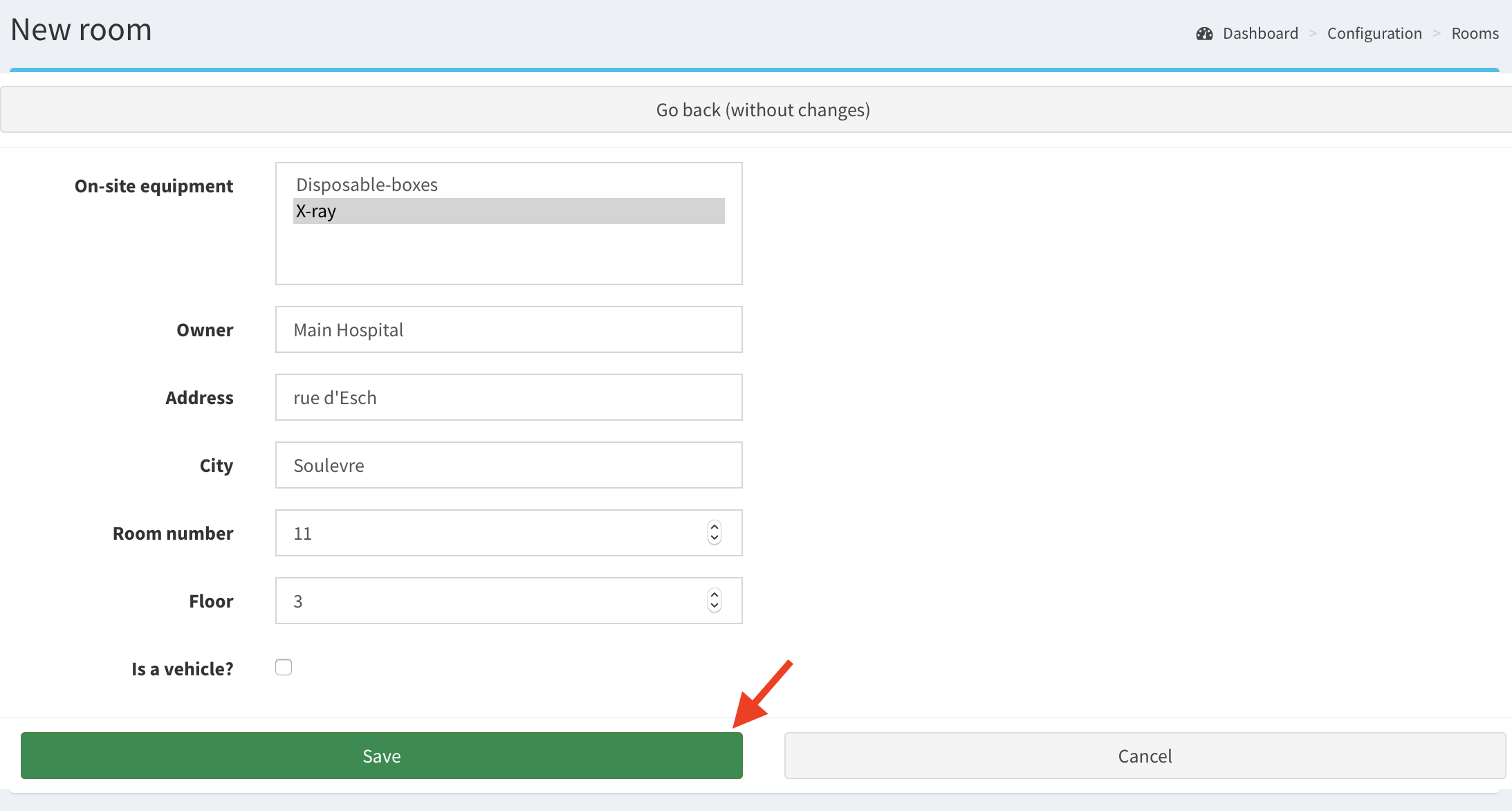Go to Configuration breadcrumb link
The height and width of the screenshot is (811, 1512).
pyautogui.click(x=1374, y=34)
